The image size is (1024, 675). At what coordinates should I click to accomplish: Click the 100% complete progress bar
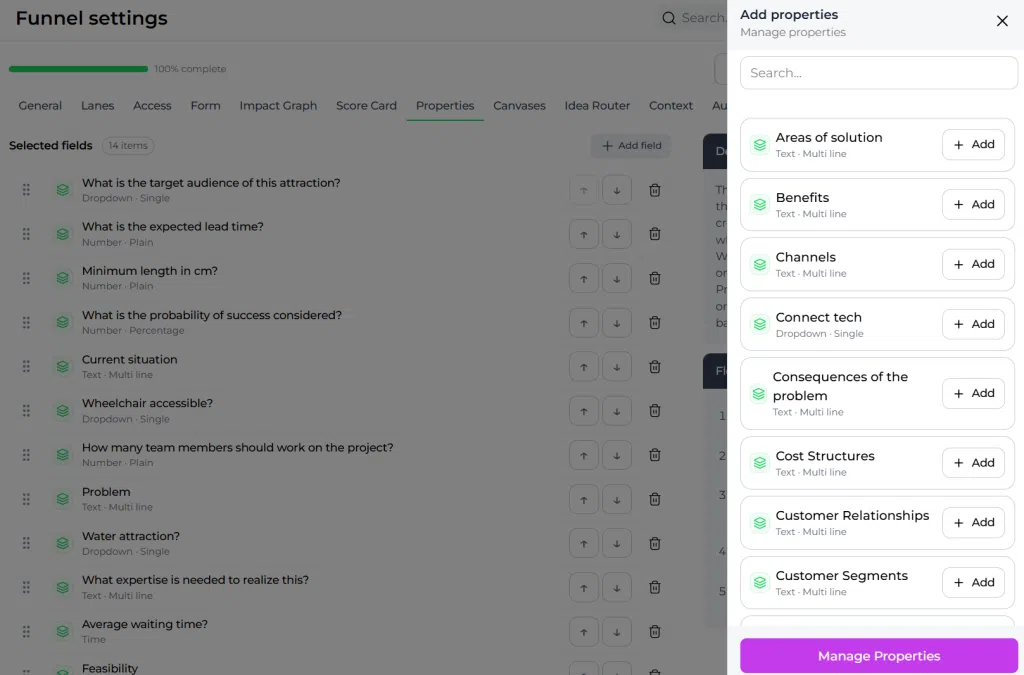78,69
